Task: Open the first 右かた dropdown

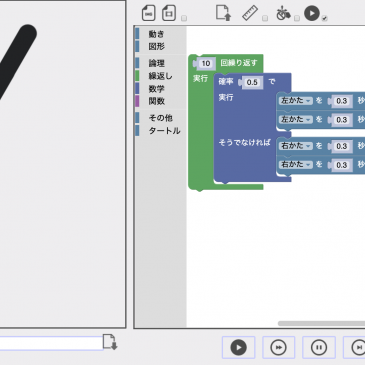Action: click(296, 146)
